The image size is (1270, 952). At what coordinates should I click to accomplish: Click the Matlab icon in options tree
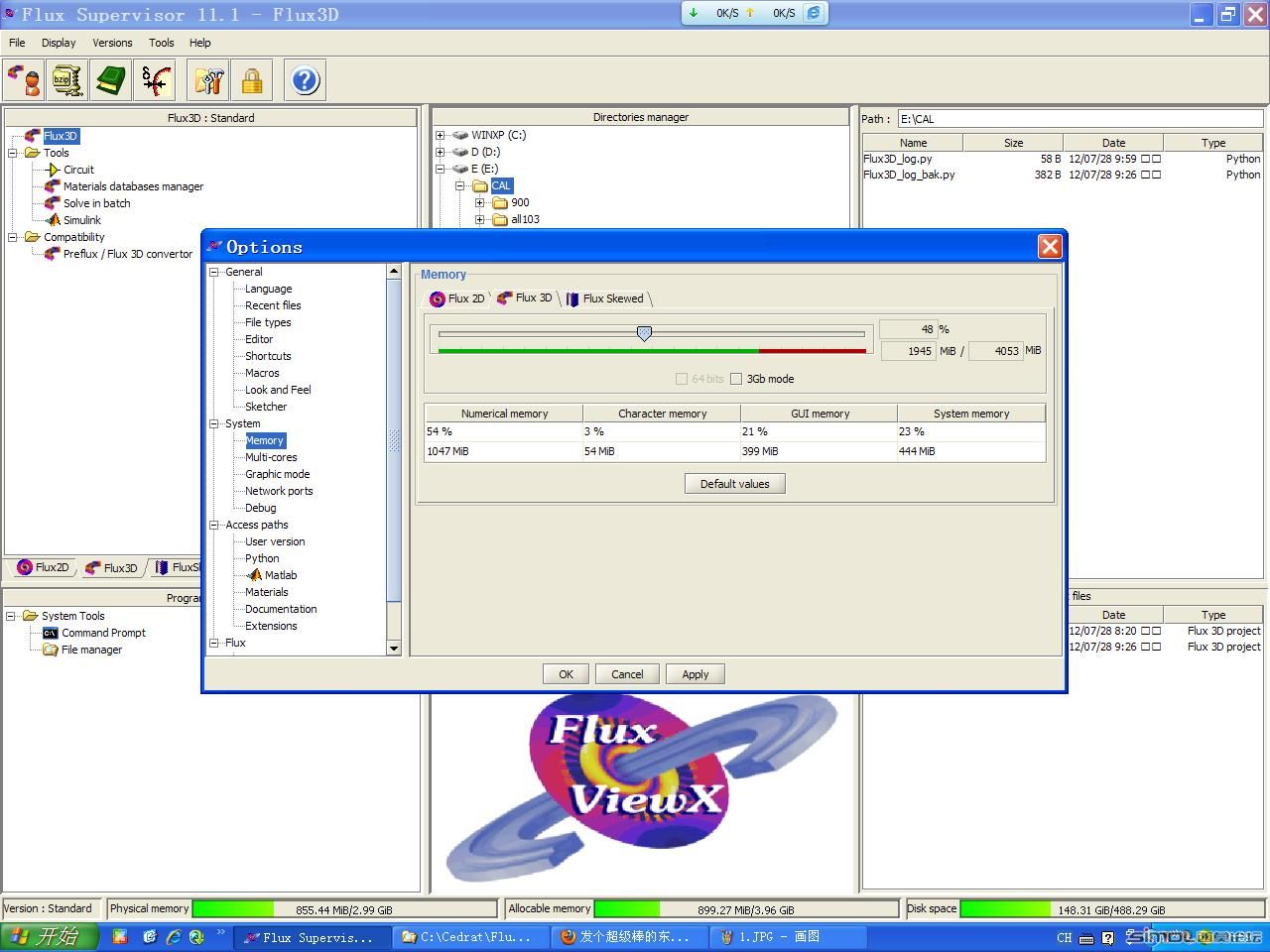point(254,575)
